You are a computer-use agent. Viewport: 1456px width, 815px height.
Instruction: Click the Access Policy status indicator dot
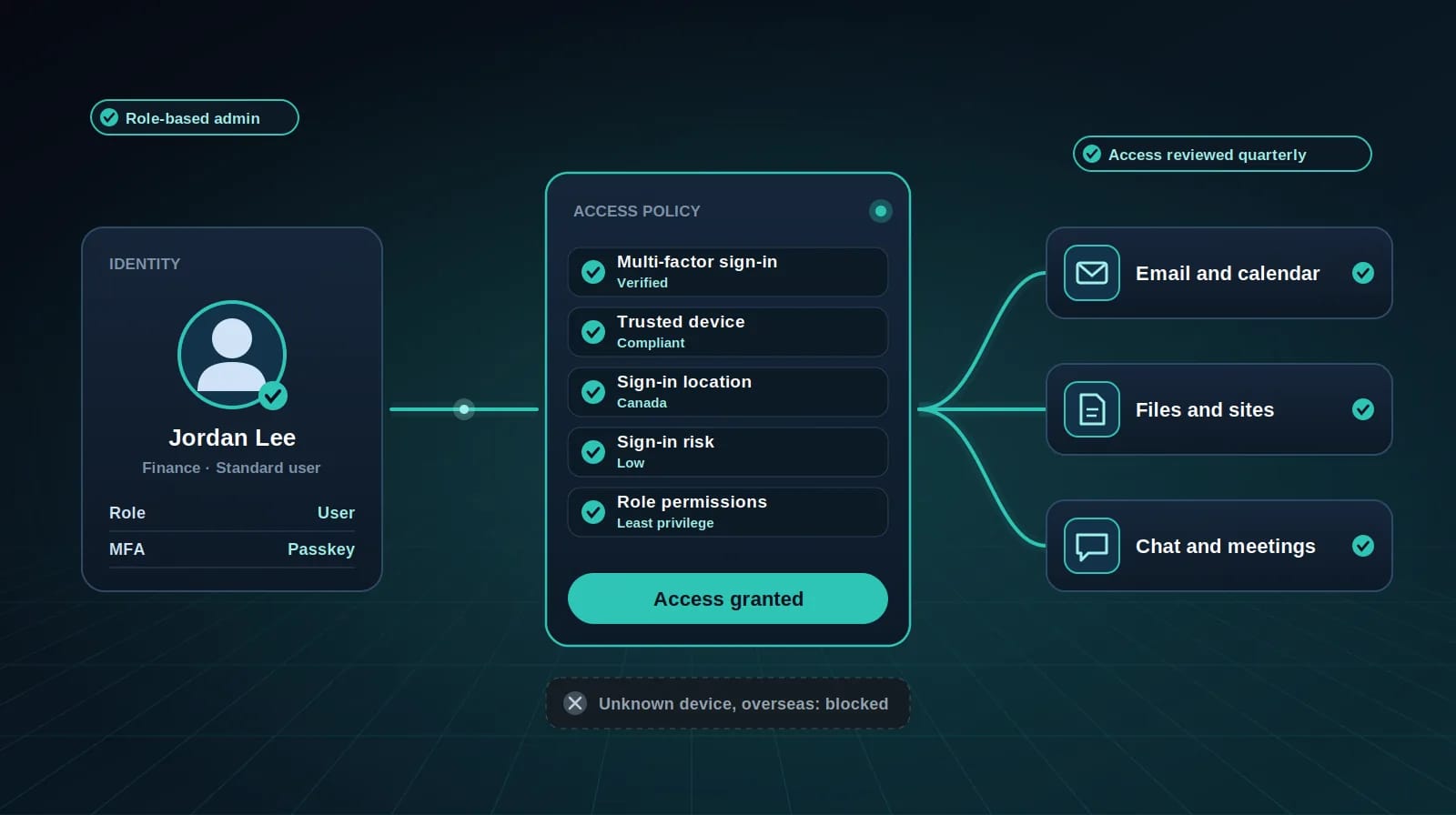point(881,211)
